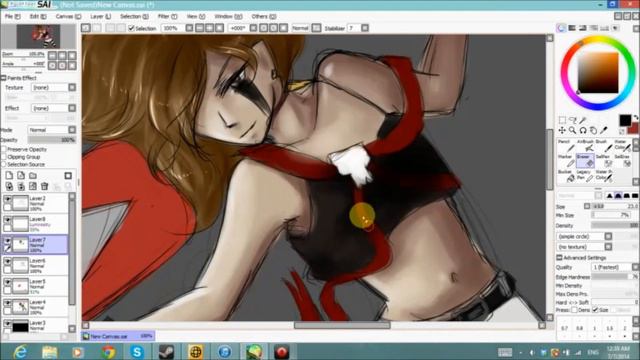Pick the rectangular selection tool
This screenshot has height=360, width=640.
[562, 120]
